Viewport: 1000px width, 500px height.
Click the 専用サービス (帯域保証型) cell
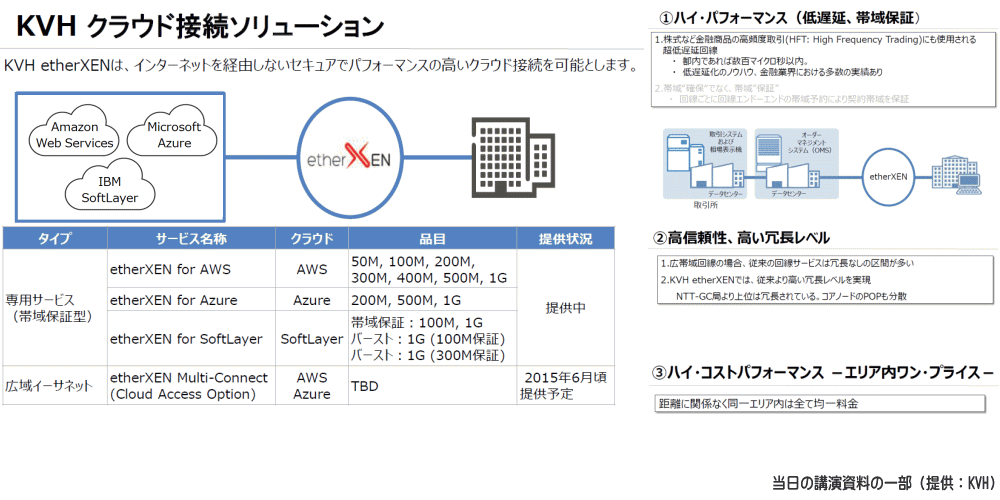tap(55, 307)
